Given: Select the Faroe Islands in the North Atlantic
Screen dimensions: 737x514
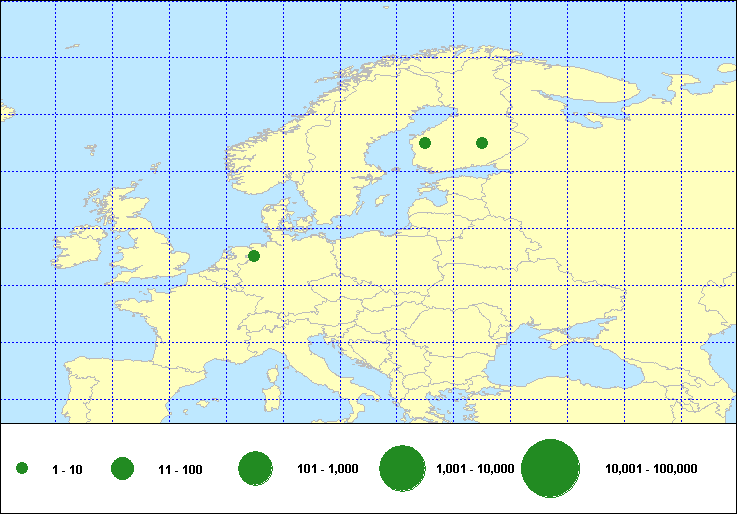Looking at the screenshot, I should click(x=91, y=150).
